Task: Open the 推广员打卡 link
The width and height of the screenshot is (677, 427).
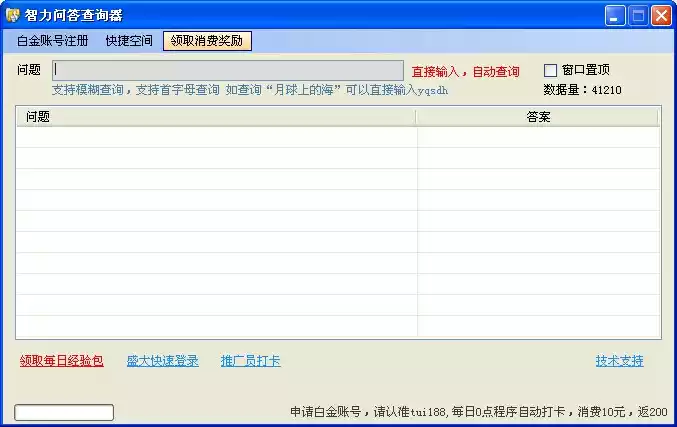Action: tap(250, 361)
